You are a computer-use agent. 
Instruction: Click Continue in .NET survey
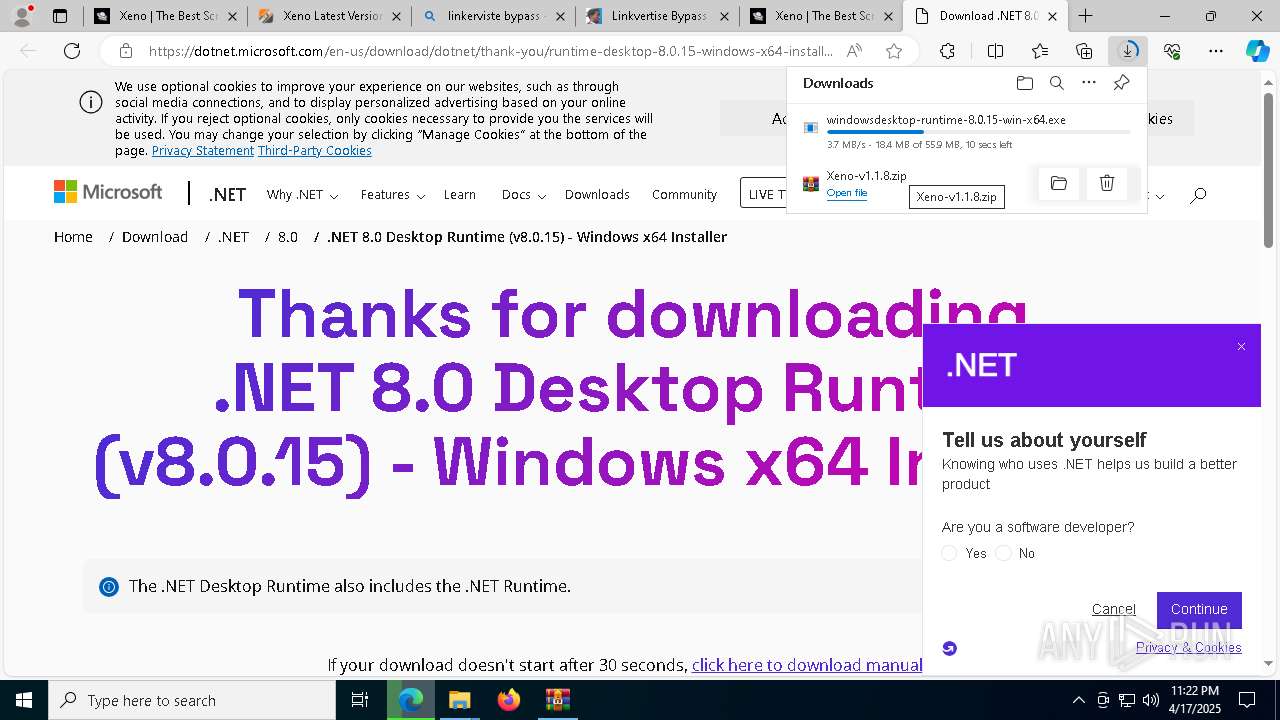click(1199, 609)
